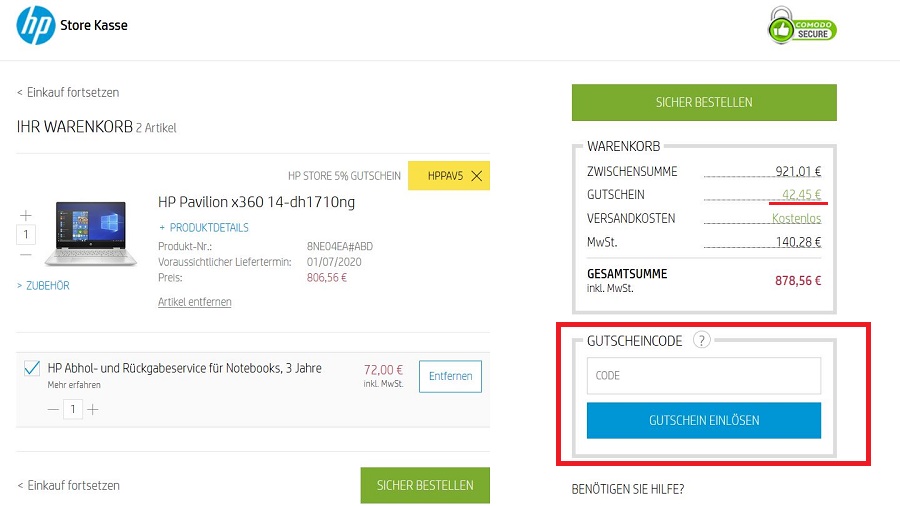900x506 pixels.
Task: Click the 806,56 € laptop price
Action: pos(327,278)
